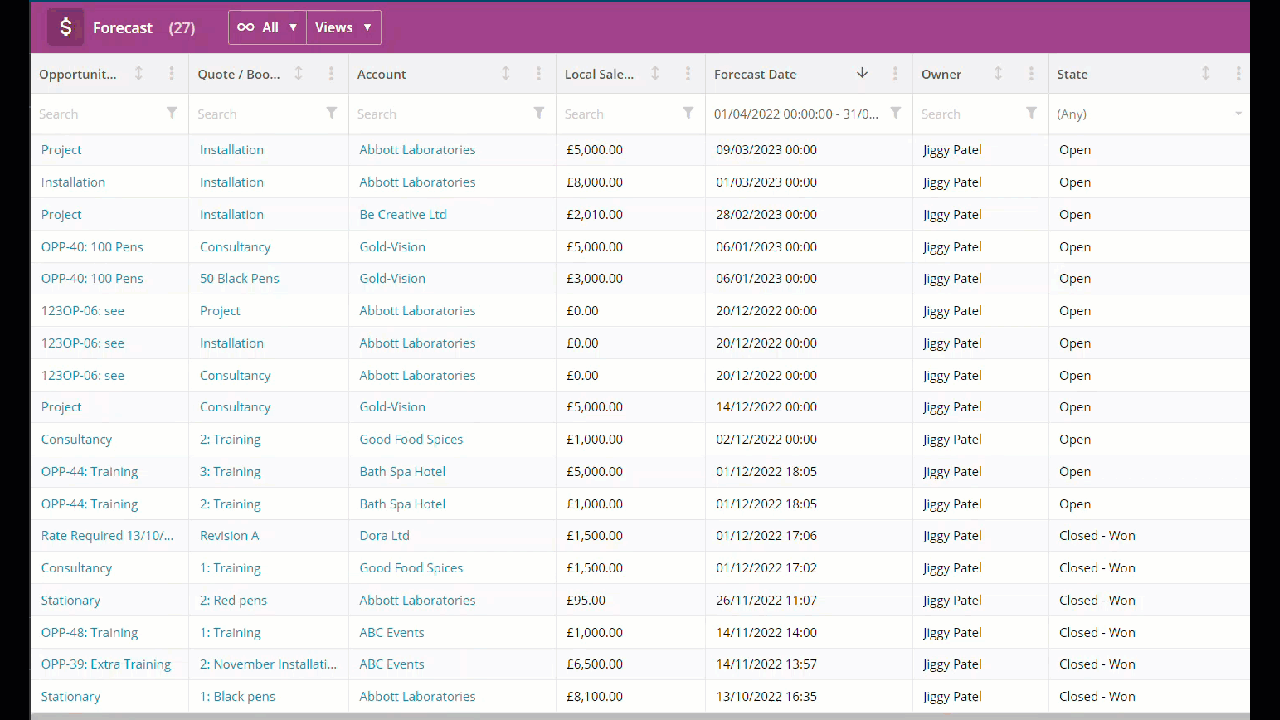Open the Abbott Laboratories account link
The height and width of the screenshot is (720, 1280).
pyautogui.click(x=416, y=149)
